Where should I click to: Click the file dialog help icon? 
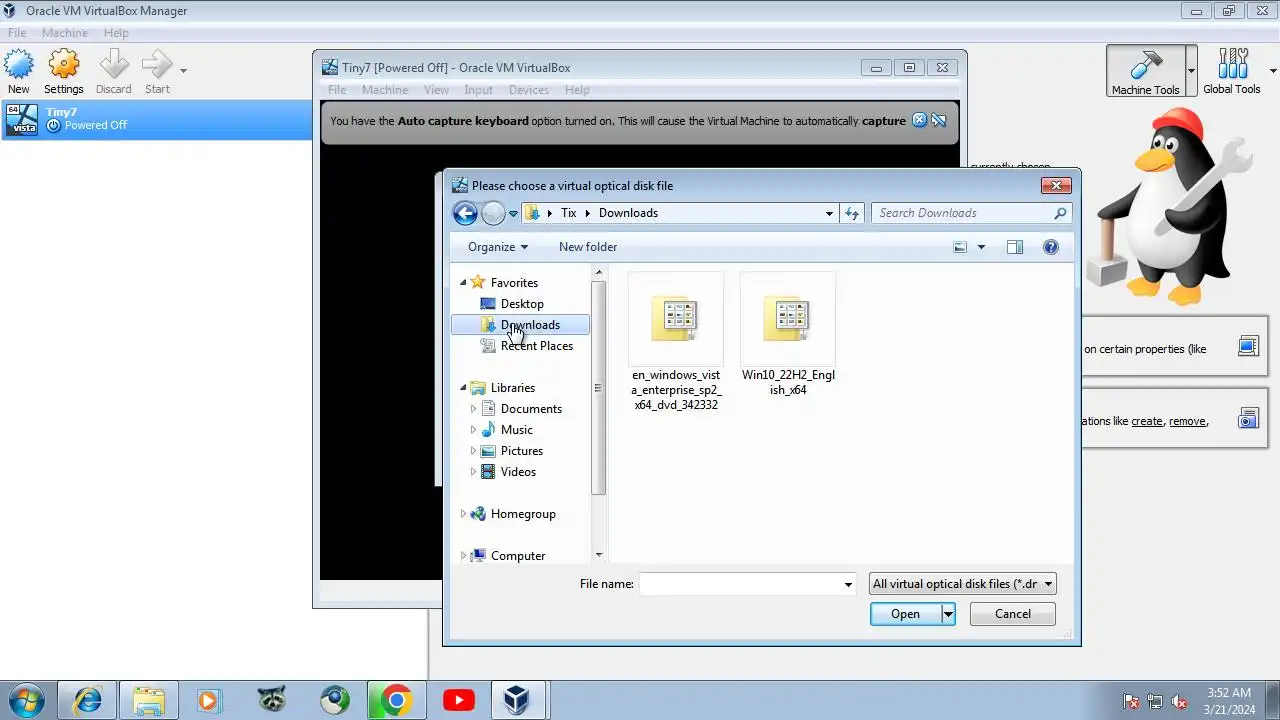[1050, 247]
